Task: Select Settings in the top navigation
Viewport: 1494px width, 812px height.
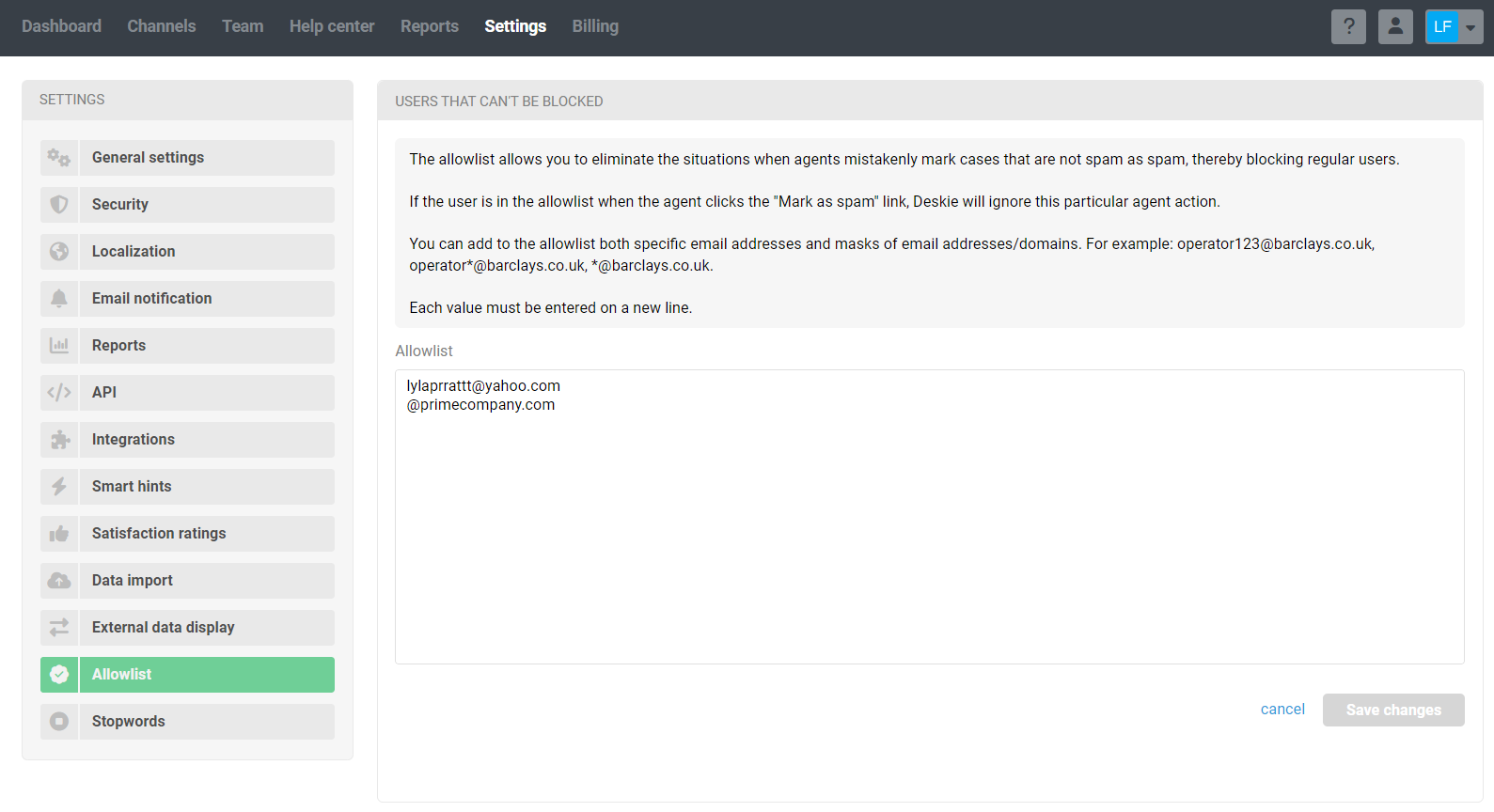Action: [x=515, y=26]
